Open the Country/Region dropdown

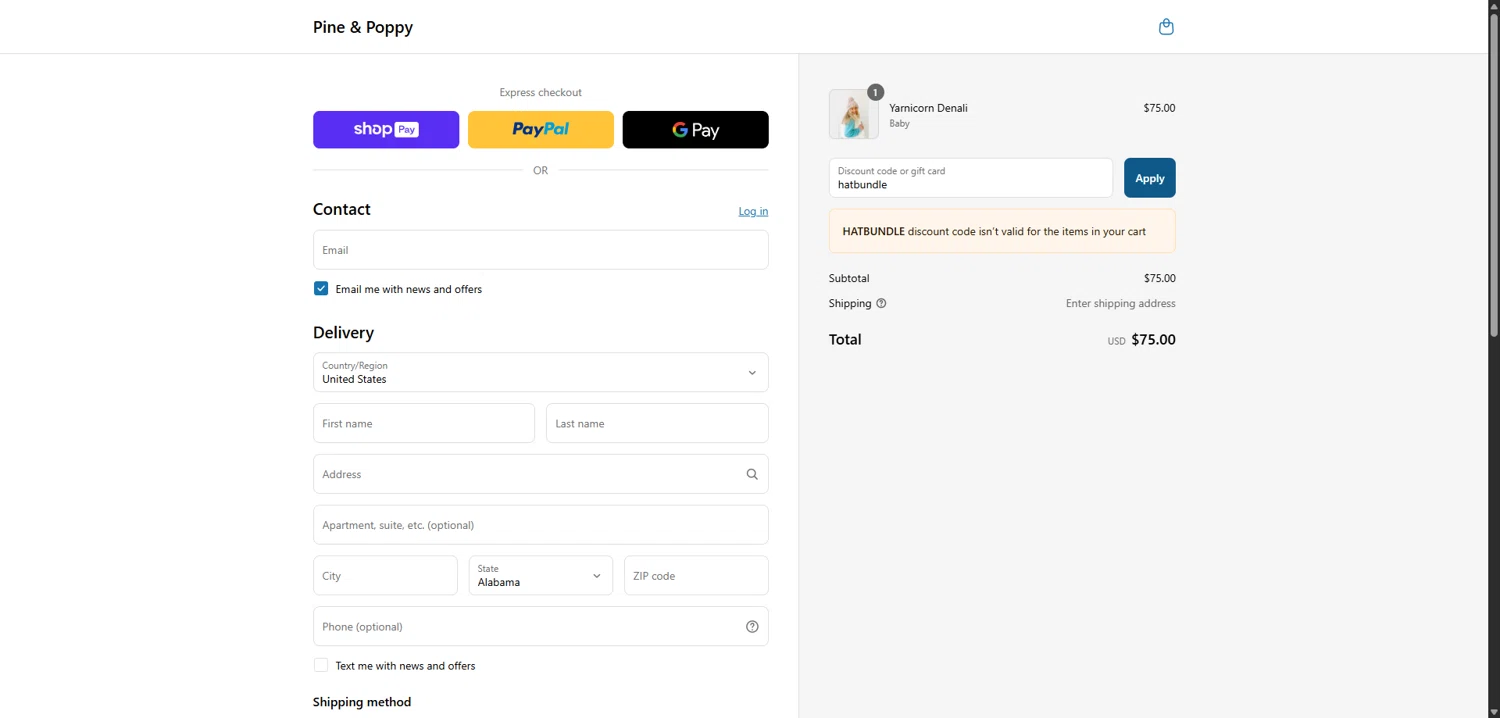click(541, 372)
